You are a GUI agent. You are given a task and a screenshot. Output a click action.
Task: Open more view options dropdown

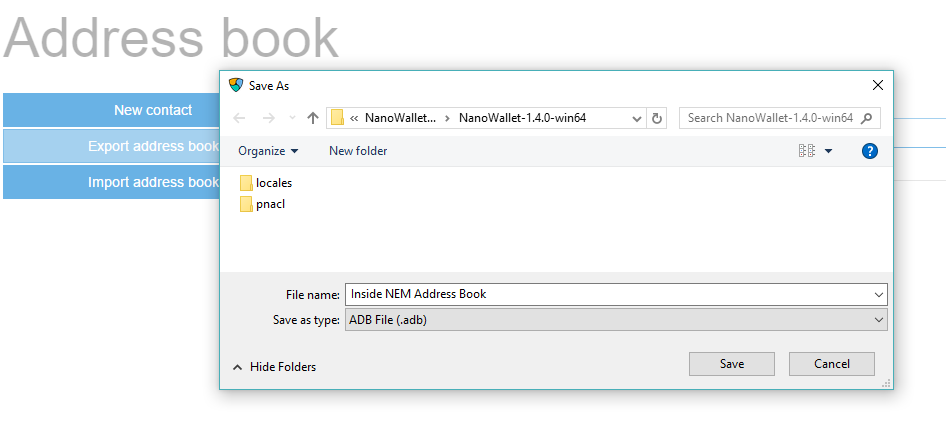[x=828, y=151]
